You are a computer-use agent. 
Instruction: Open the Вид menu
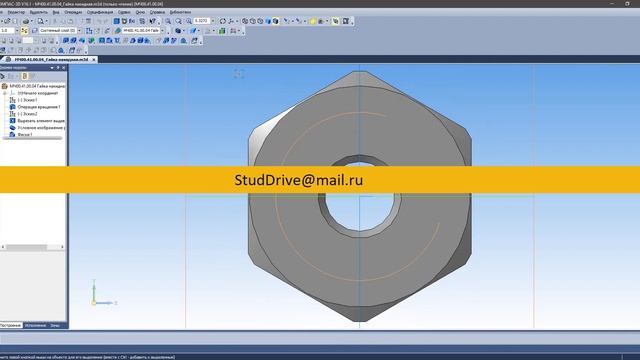point(56,12)
